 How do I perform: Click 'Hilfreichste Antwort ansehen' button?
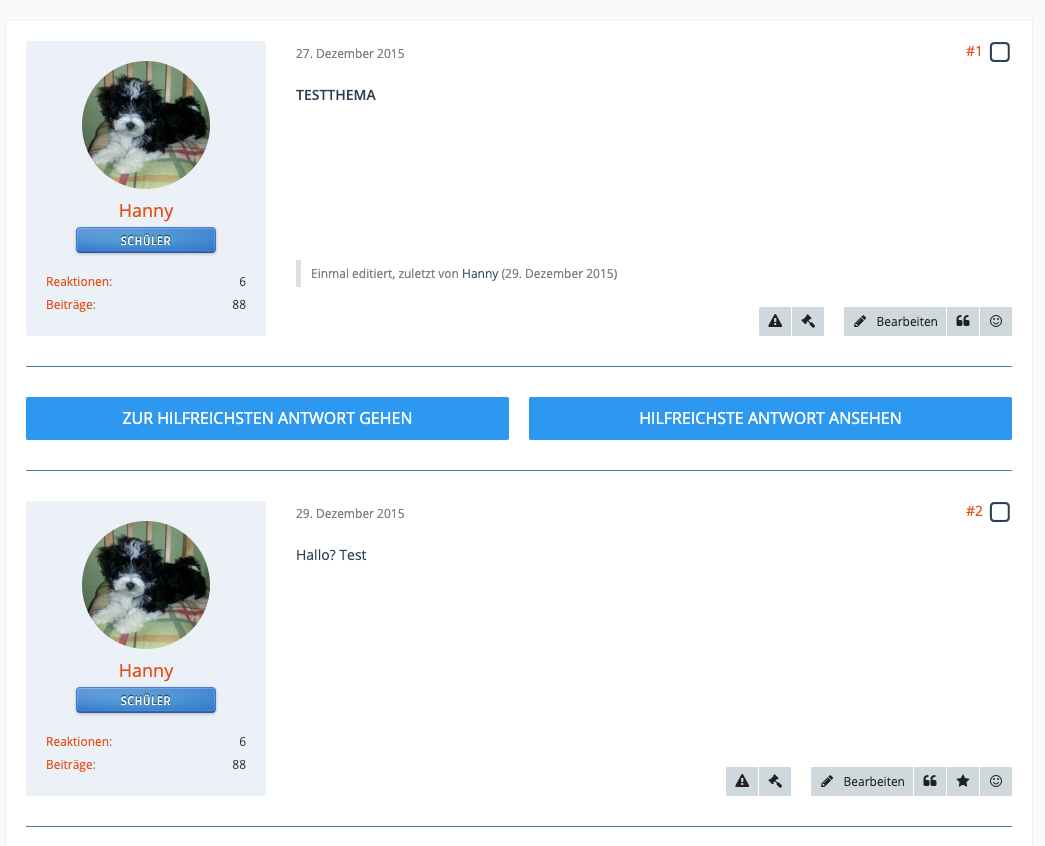770,418
